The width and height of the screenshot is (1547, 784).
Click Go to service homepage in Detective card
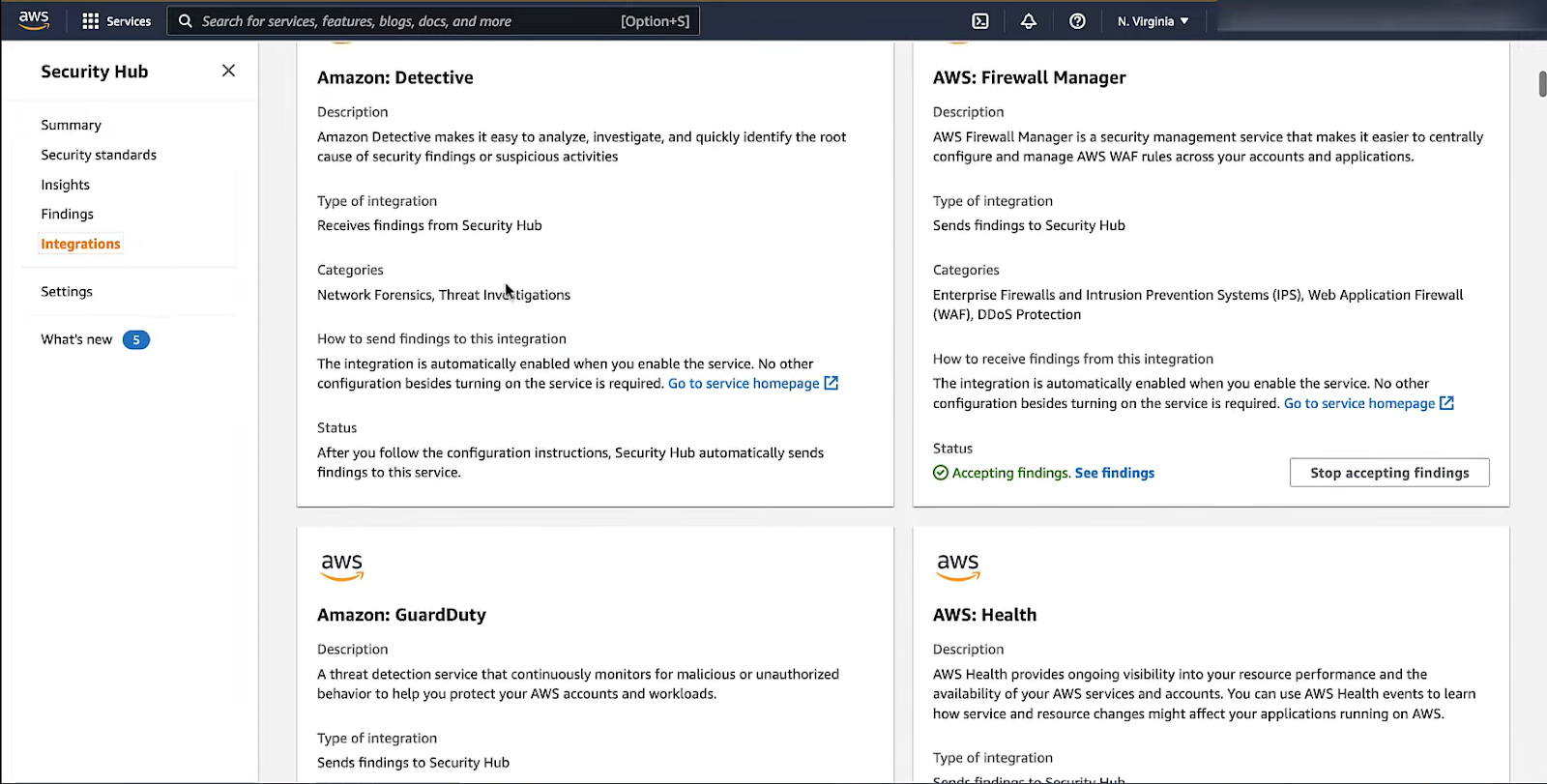(x=744, y=384)
